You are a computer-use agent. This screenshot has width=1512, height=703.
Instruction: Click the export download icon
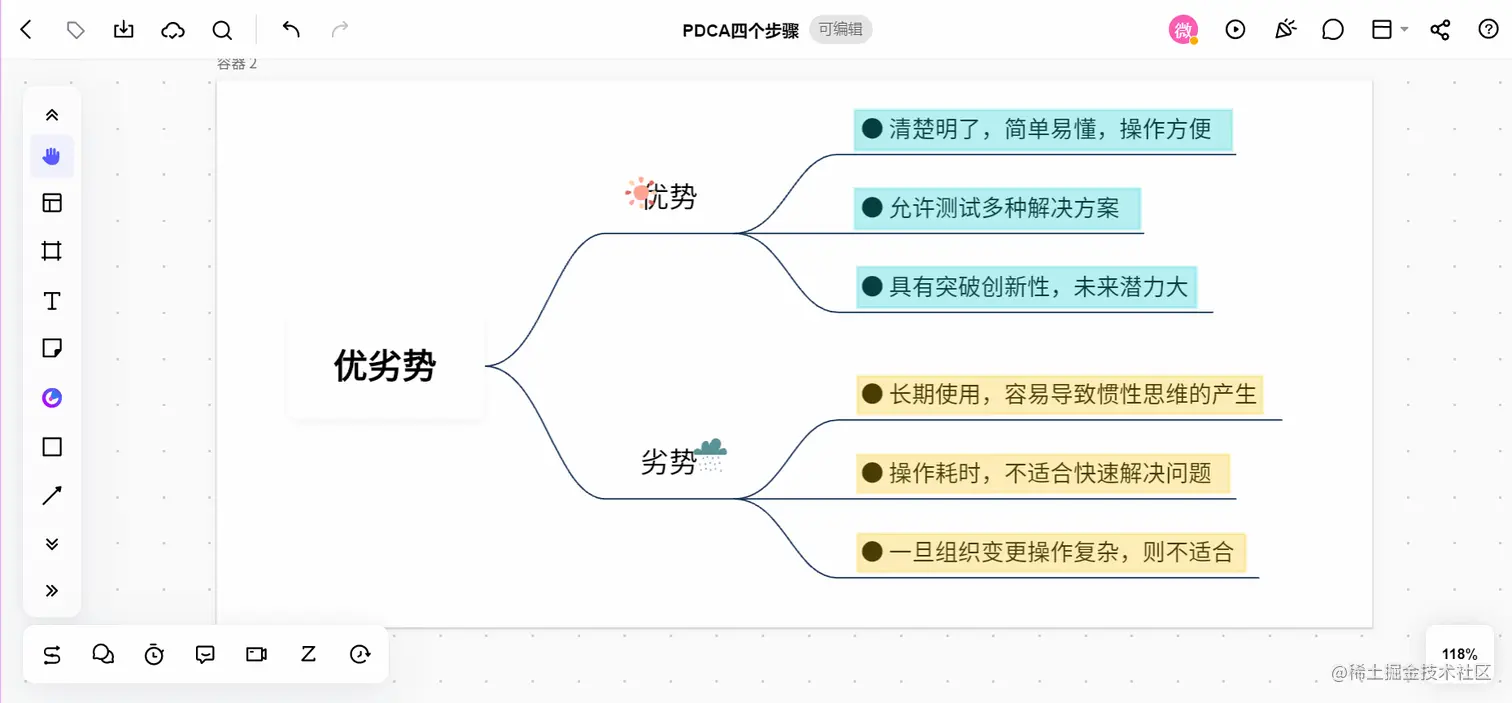(x=123, y=30)
